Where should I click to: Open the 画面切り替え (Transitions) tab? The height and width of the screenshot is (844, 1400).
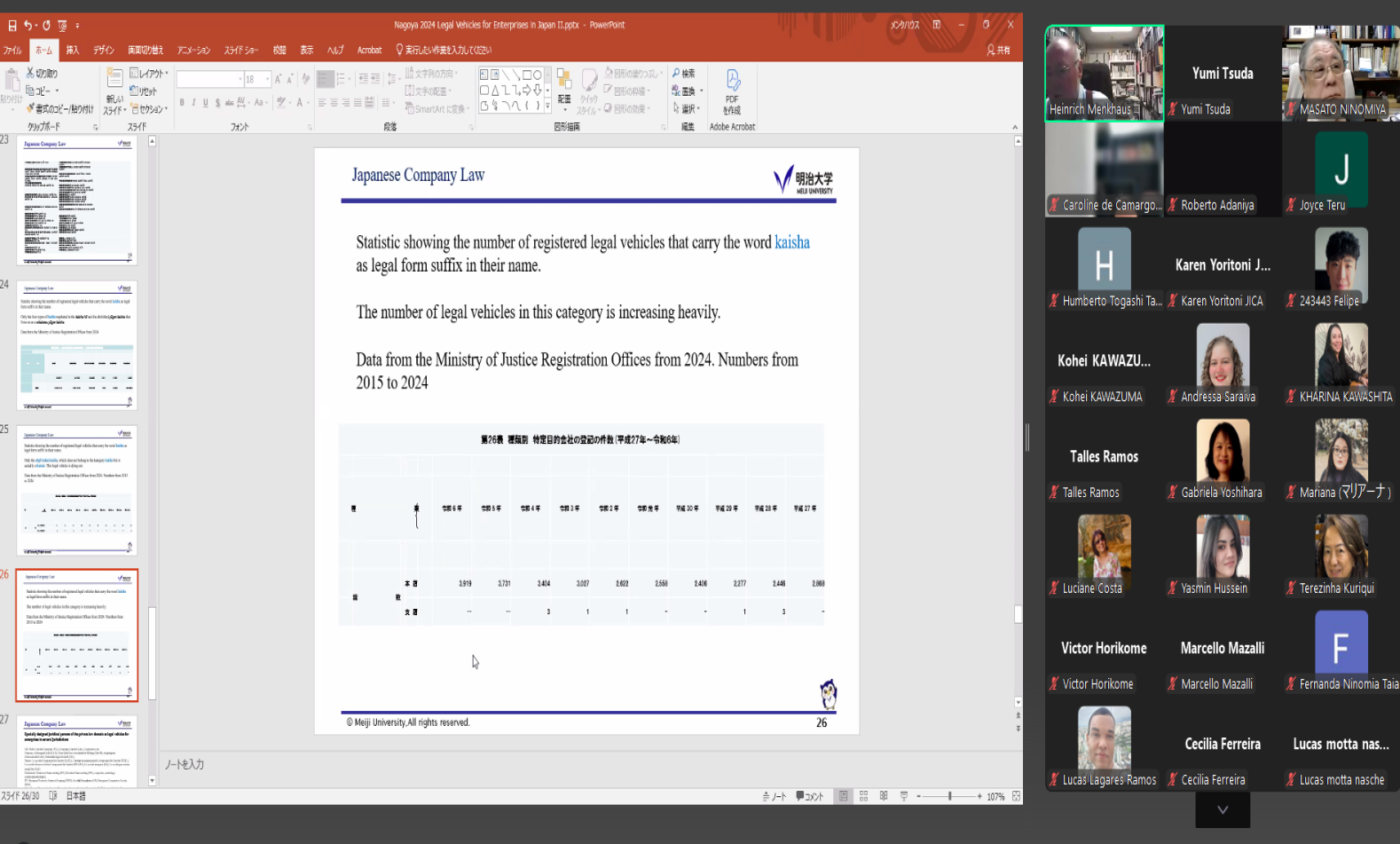(x=146, y=51)
